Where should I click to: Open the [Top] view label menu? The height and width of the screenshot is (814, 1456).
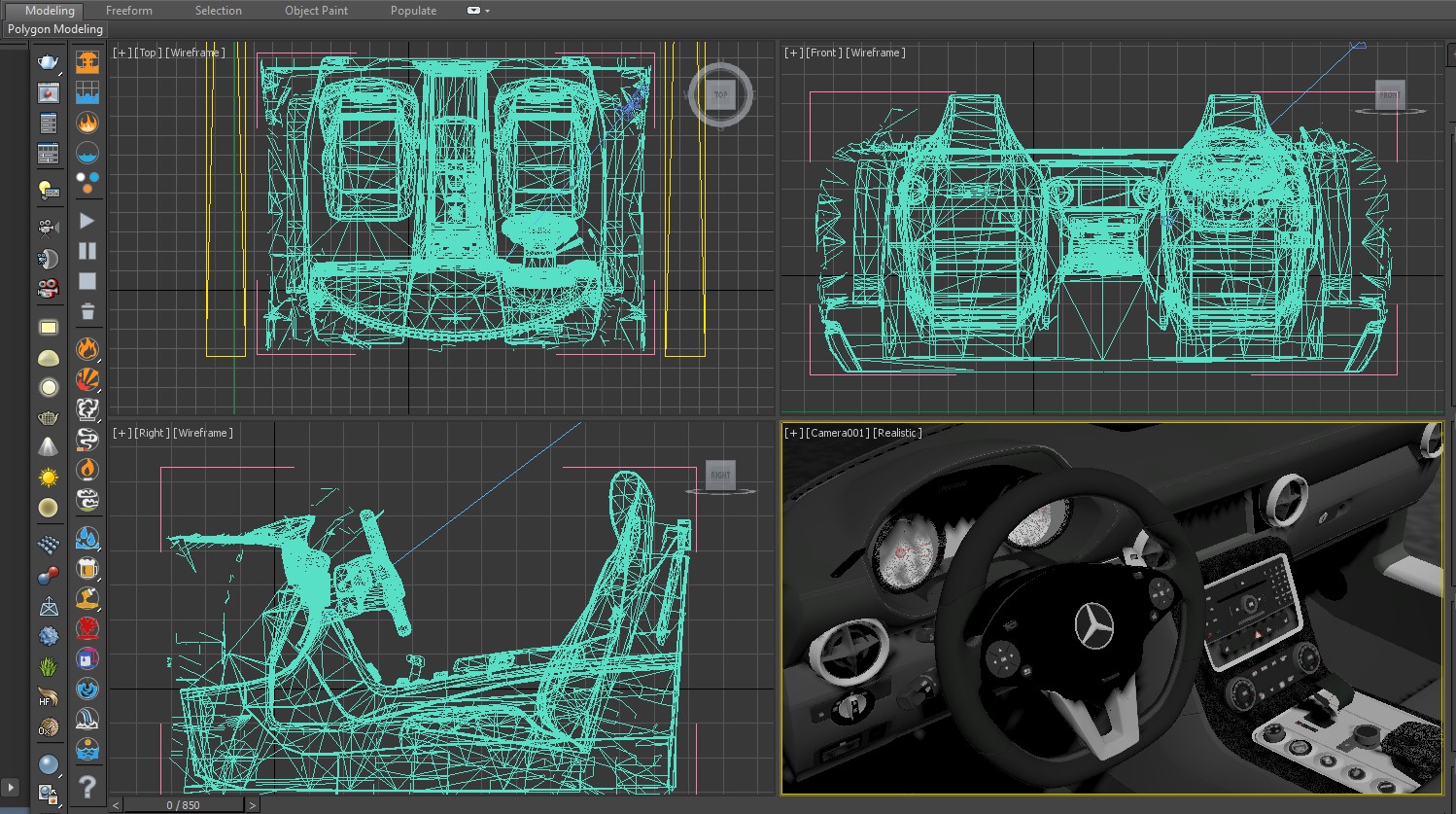click(x=148, y=53)
